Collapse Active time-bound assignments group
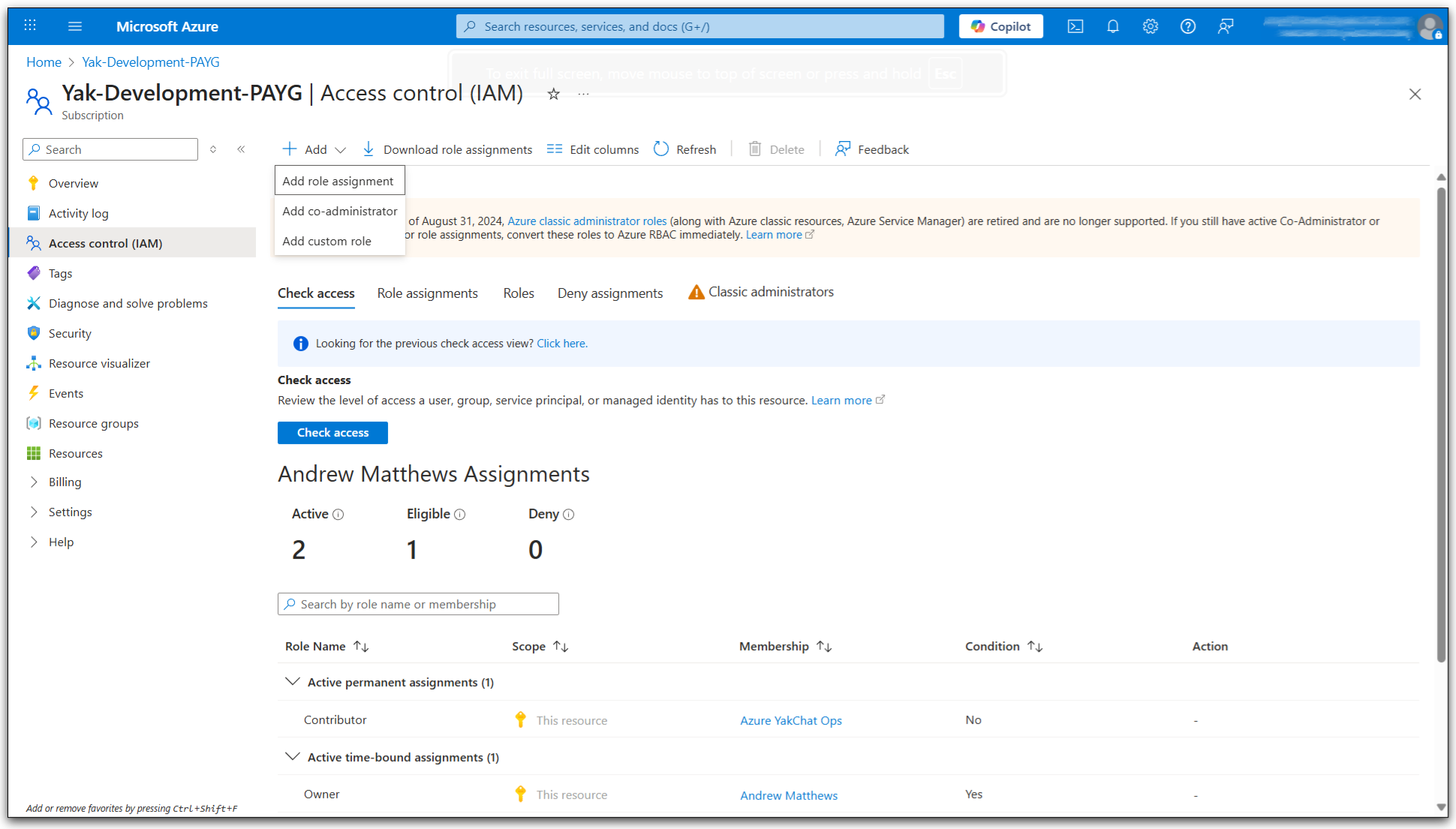Screen dimensions: 1456x829 [292, 757]
